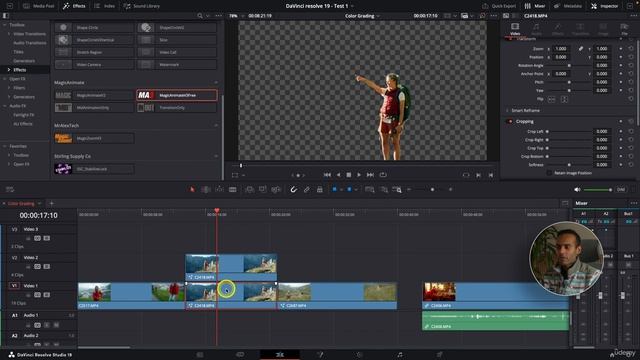640x360 pixels.
Task: Add keyframe for Rotation Angle
Action: (x=621, y=65)
